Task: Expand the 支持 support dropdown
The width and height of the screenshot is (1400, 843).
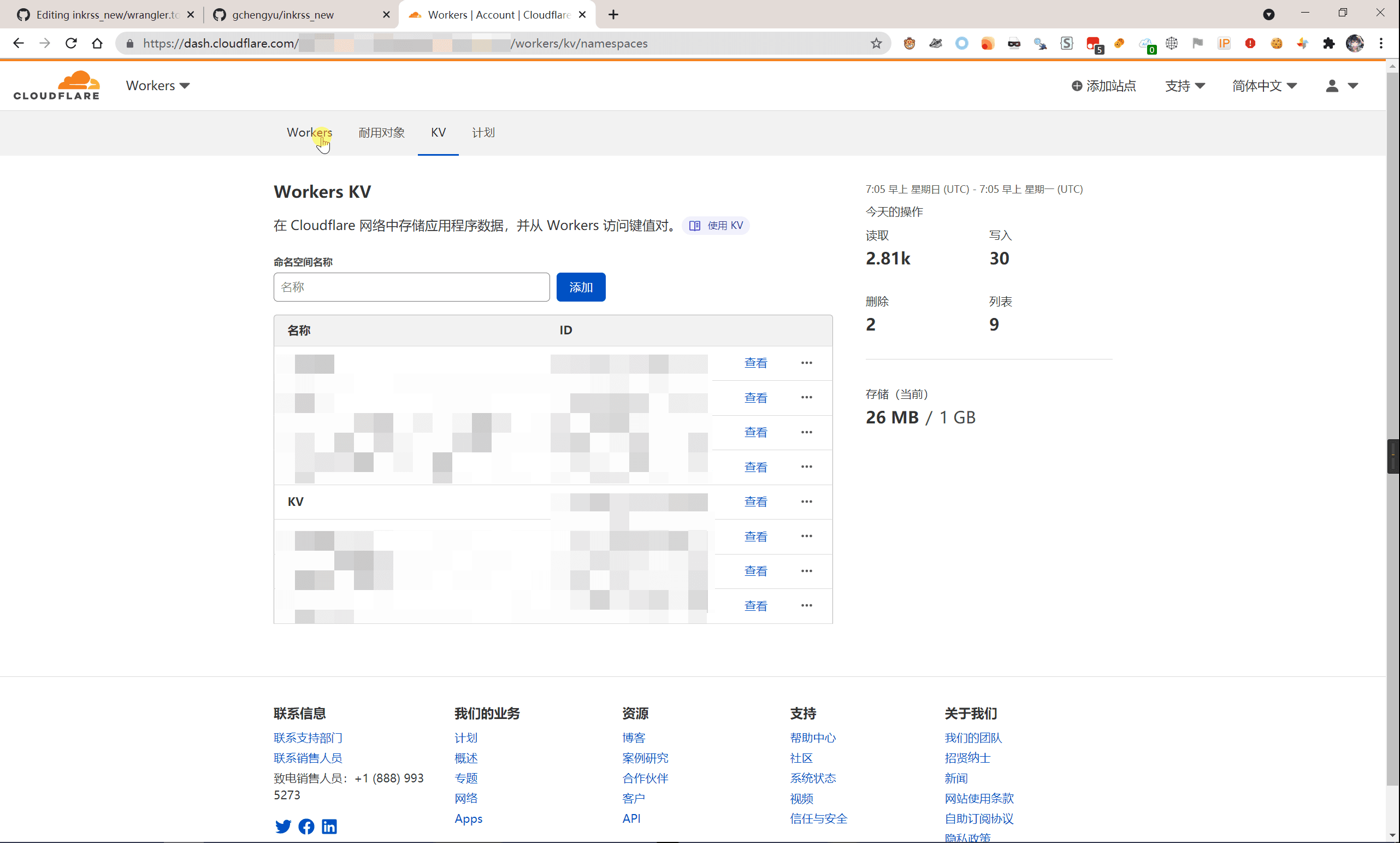Action: click(x=1185, y=86)
